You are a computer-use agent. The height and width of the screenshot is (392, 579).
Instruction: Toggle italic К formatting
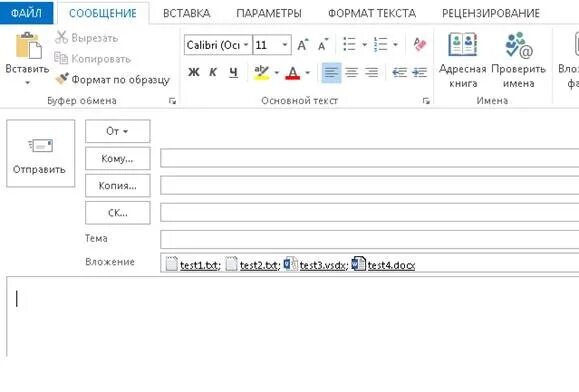click(213, 72)
